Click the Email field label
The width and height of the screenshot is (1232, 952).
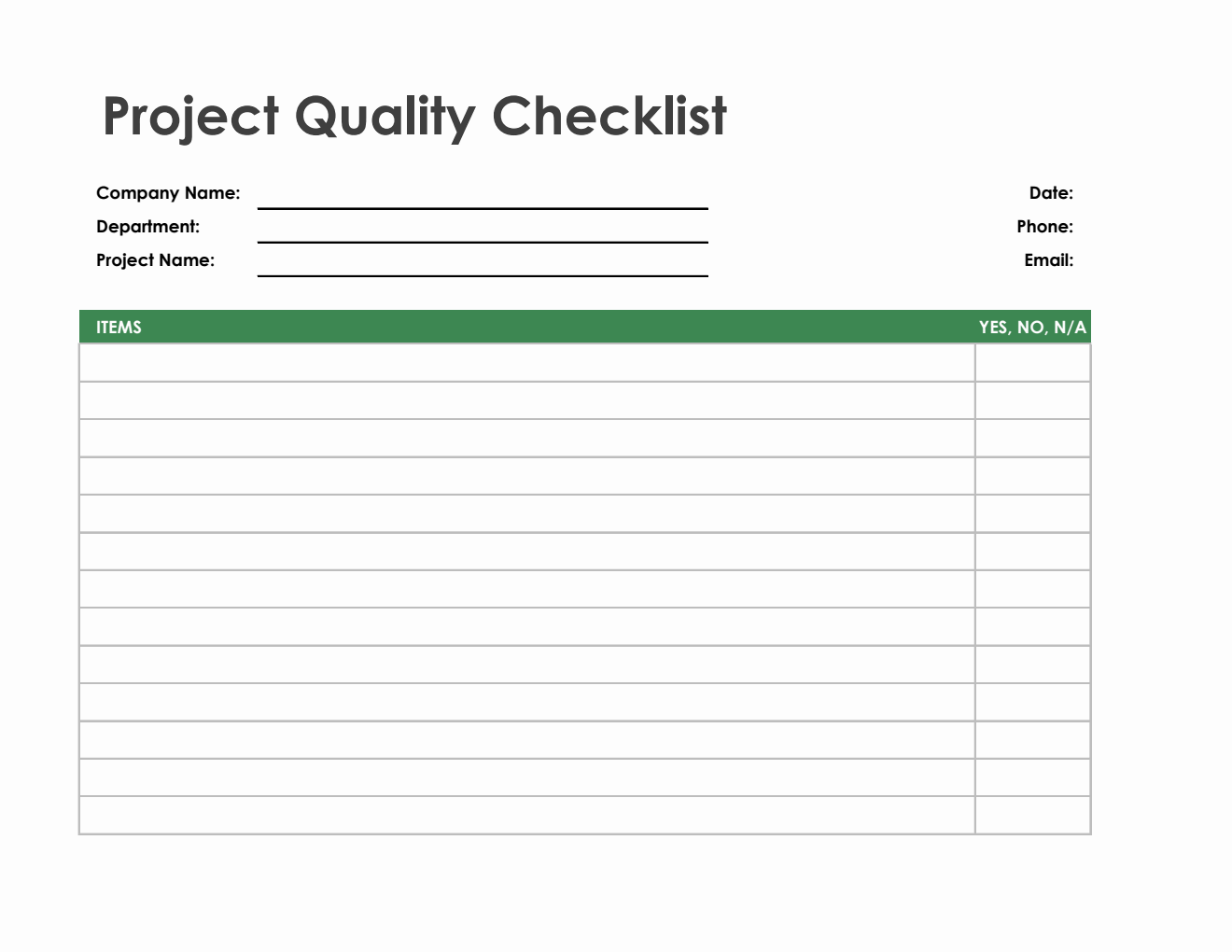point(1048,260)
